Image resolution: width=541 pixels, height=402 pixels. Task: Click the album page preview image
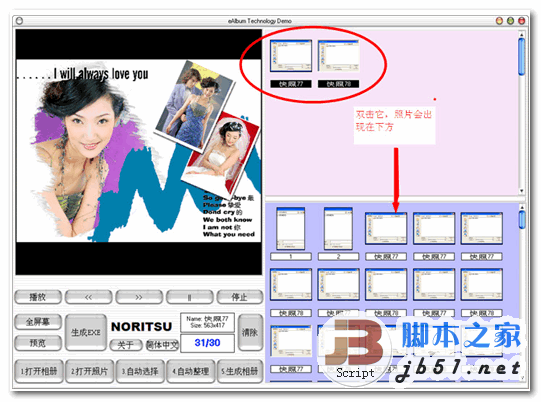139,151
